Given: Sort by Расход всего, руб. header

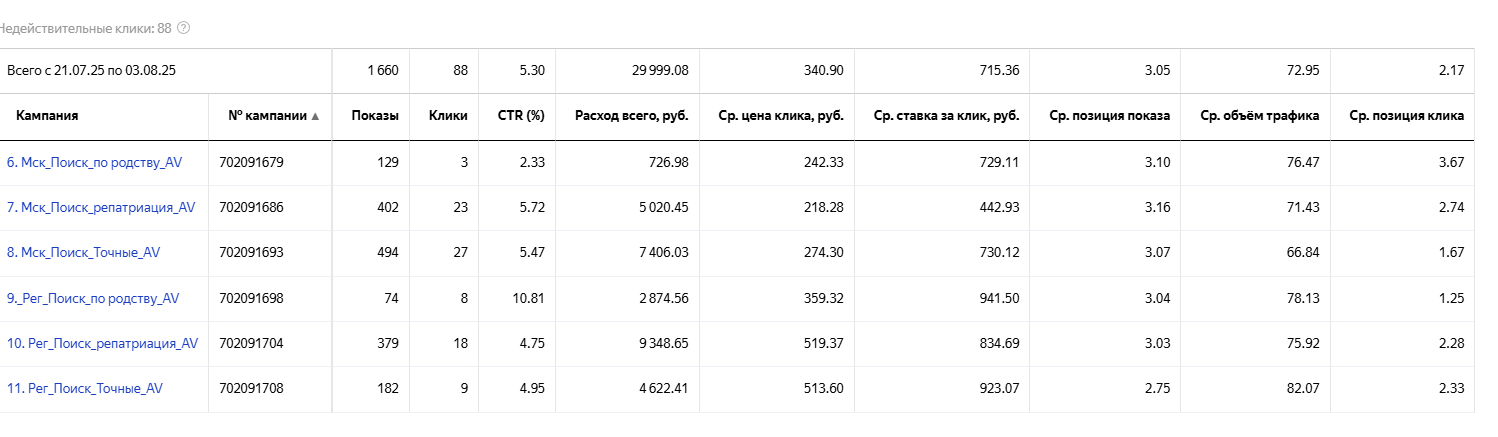Looking at the screenshot, I should pyautogui.click(x=632, y=116).
